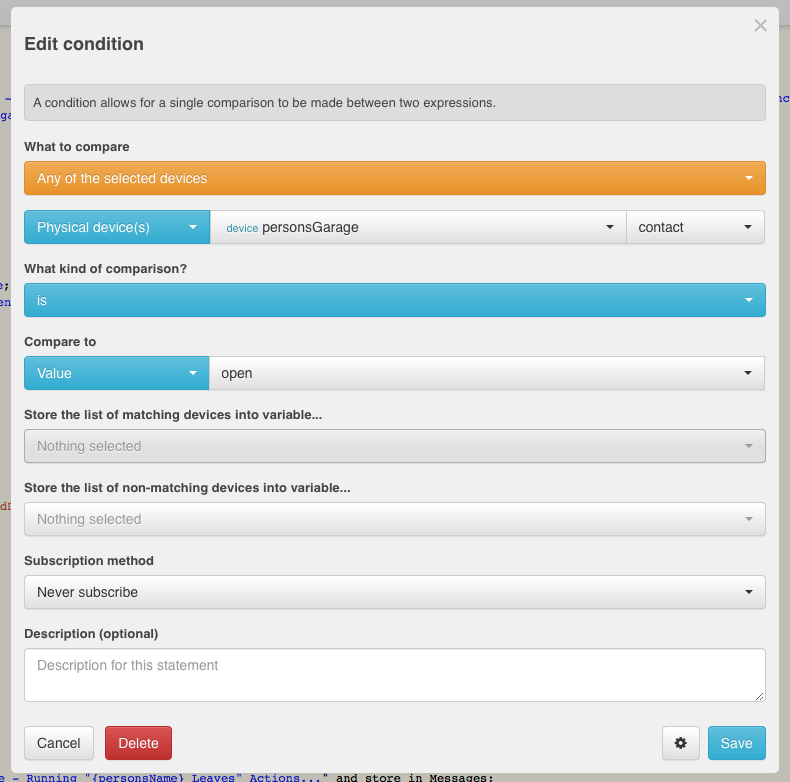Click the gear settings icon button
Image resolution: width=790 pixels, height=782 pixels.
(681, 743)
